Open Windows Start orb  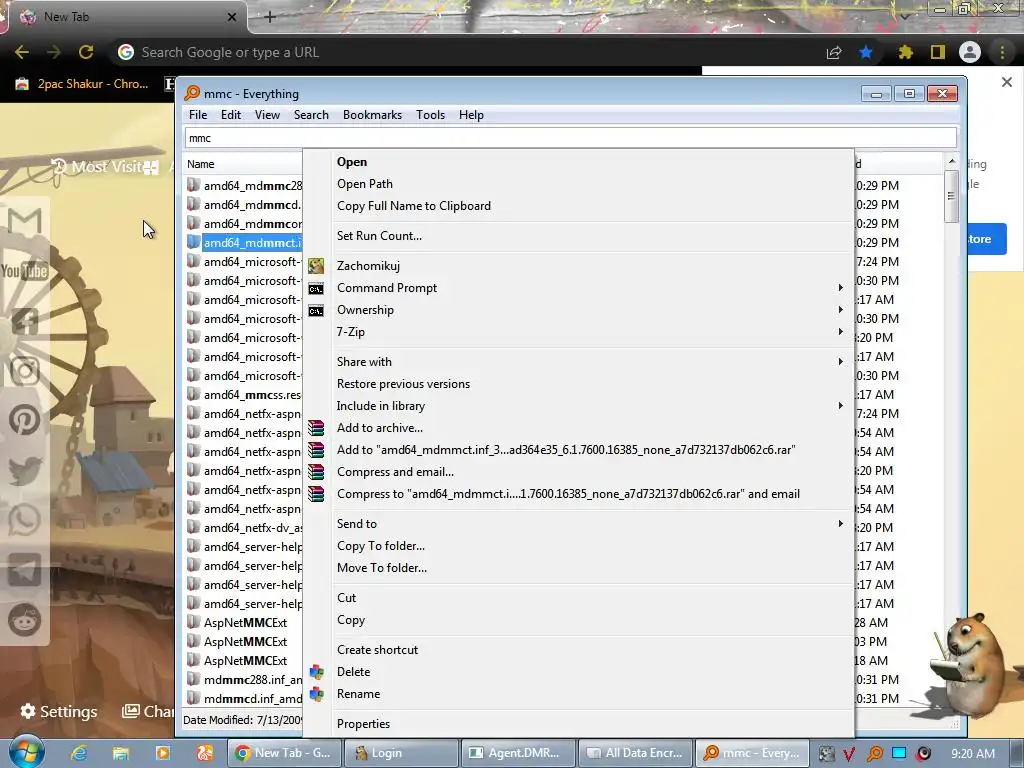tap(26, 752)
